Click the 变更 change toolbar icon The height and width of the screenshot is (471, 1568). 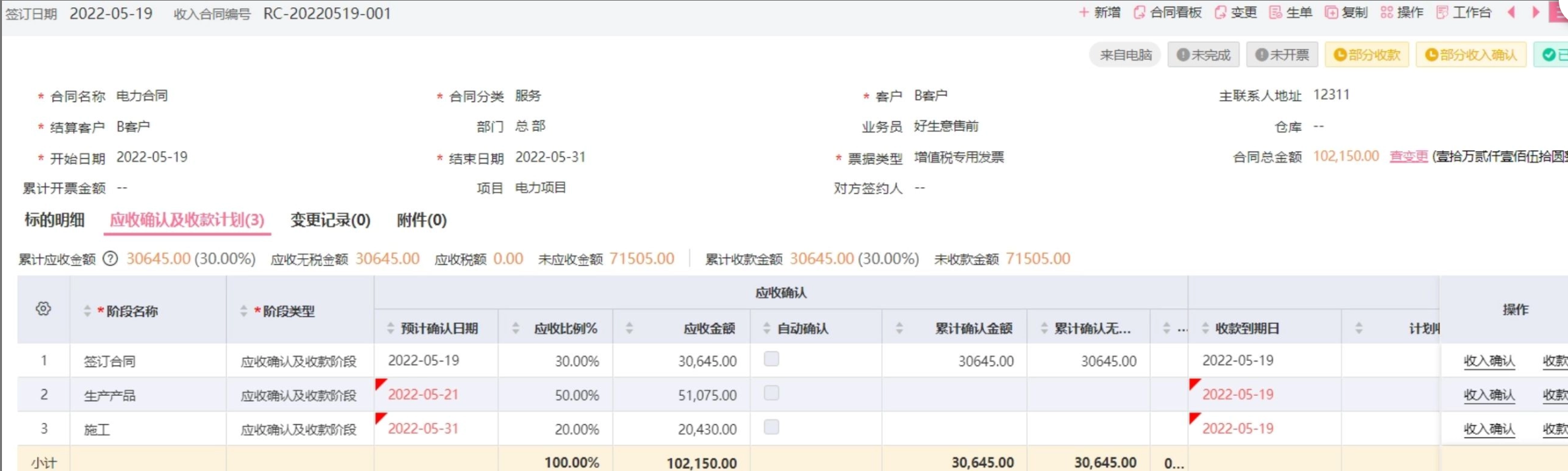coord(1221,13)
